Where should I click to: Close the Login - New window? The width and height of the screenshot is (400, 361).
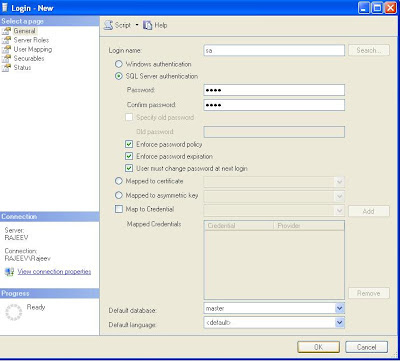coord(390,8)
